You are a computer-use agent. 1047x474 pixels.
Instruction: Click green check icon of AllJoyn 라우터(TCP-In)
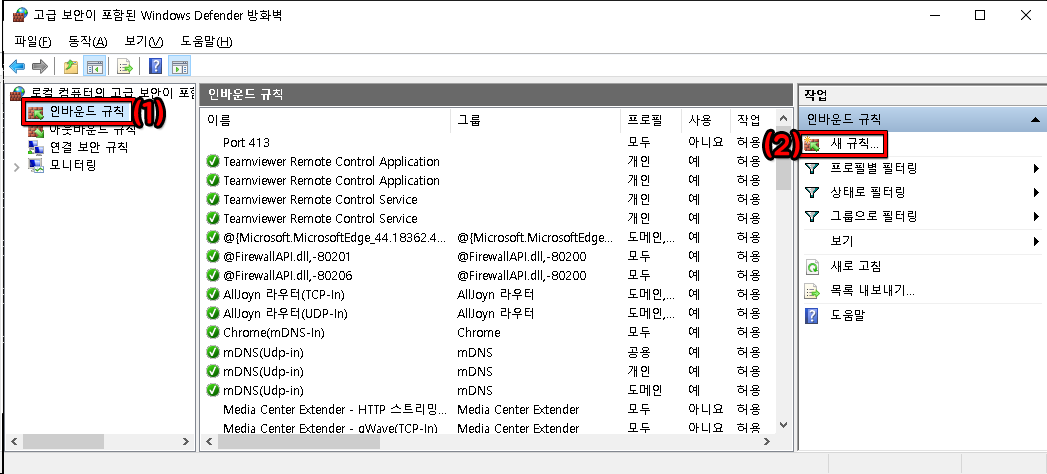coord(213,294)
